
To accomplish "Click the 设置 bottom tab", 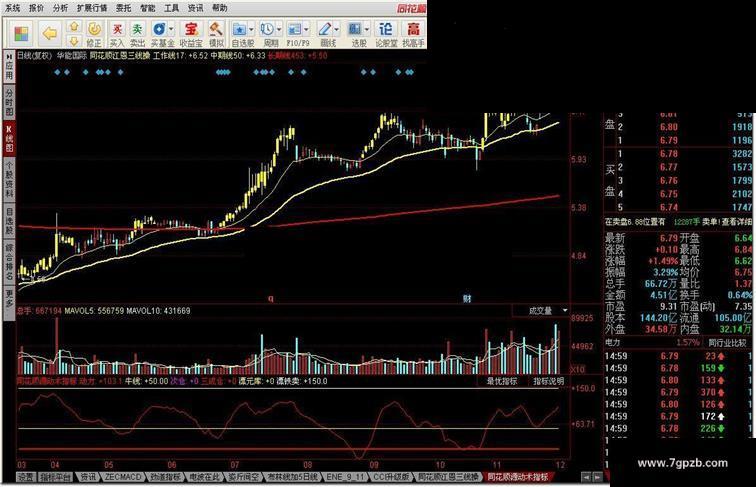I will tap(25, 477).
